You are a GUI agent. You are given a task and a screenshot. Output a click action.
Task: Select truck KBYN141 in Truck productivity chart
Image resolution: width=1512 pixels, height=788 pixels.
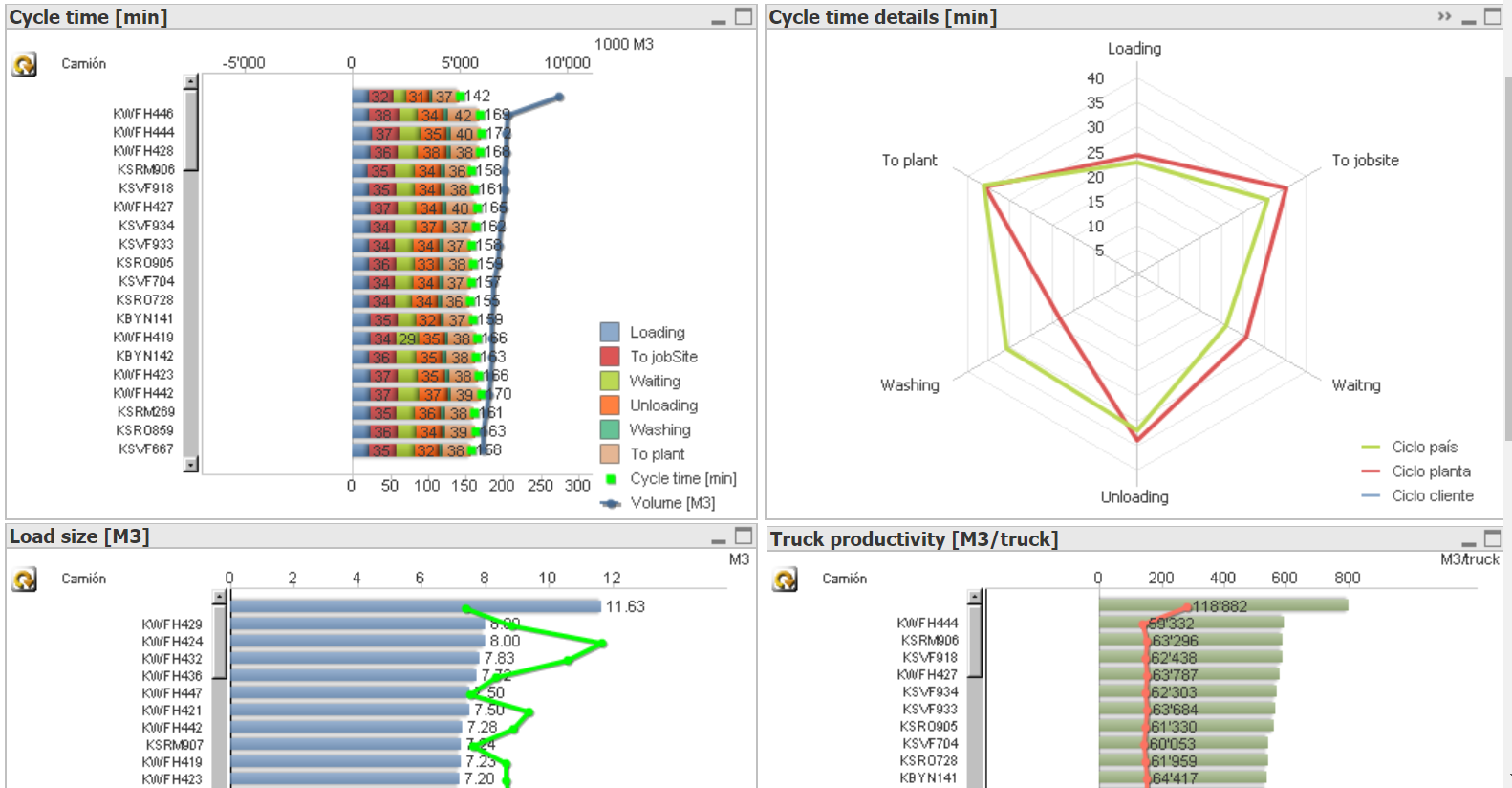coord(928,778)
